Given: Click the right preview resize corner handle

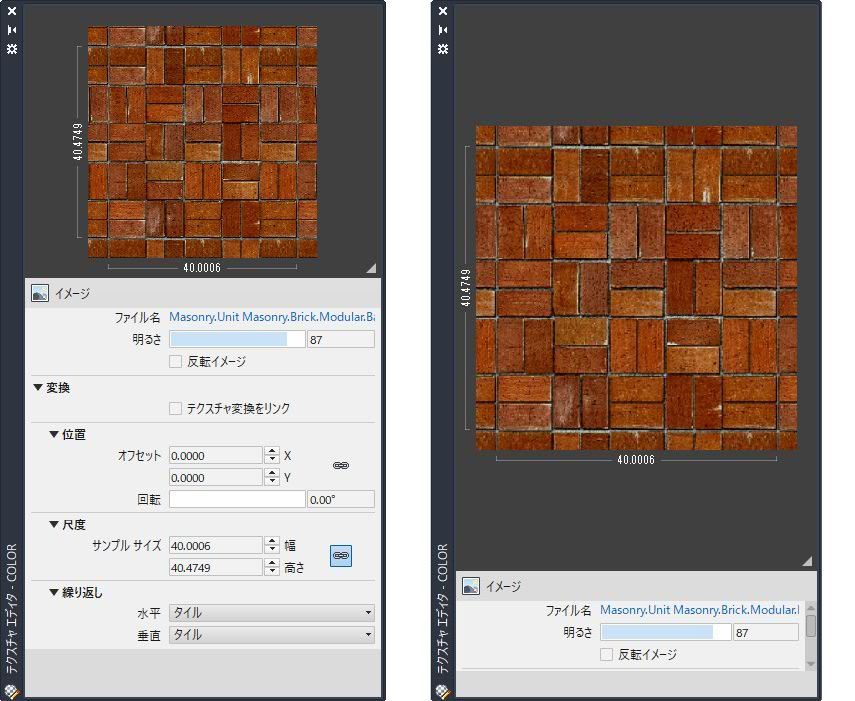Looking at the screenshot, I should (x=808, y=561).
